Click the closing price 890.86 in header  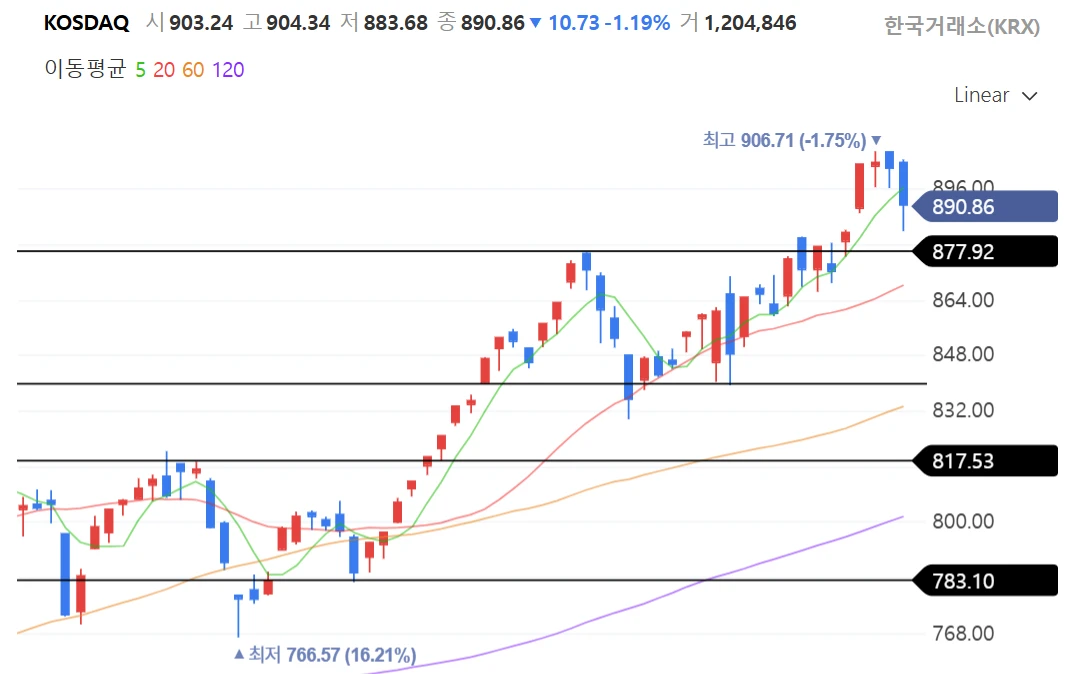click(x=492, y=22)
